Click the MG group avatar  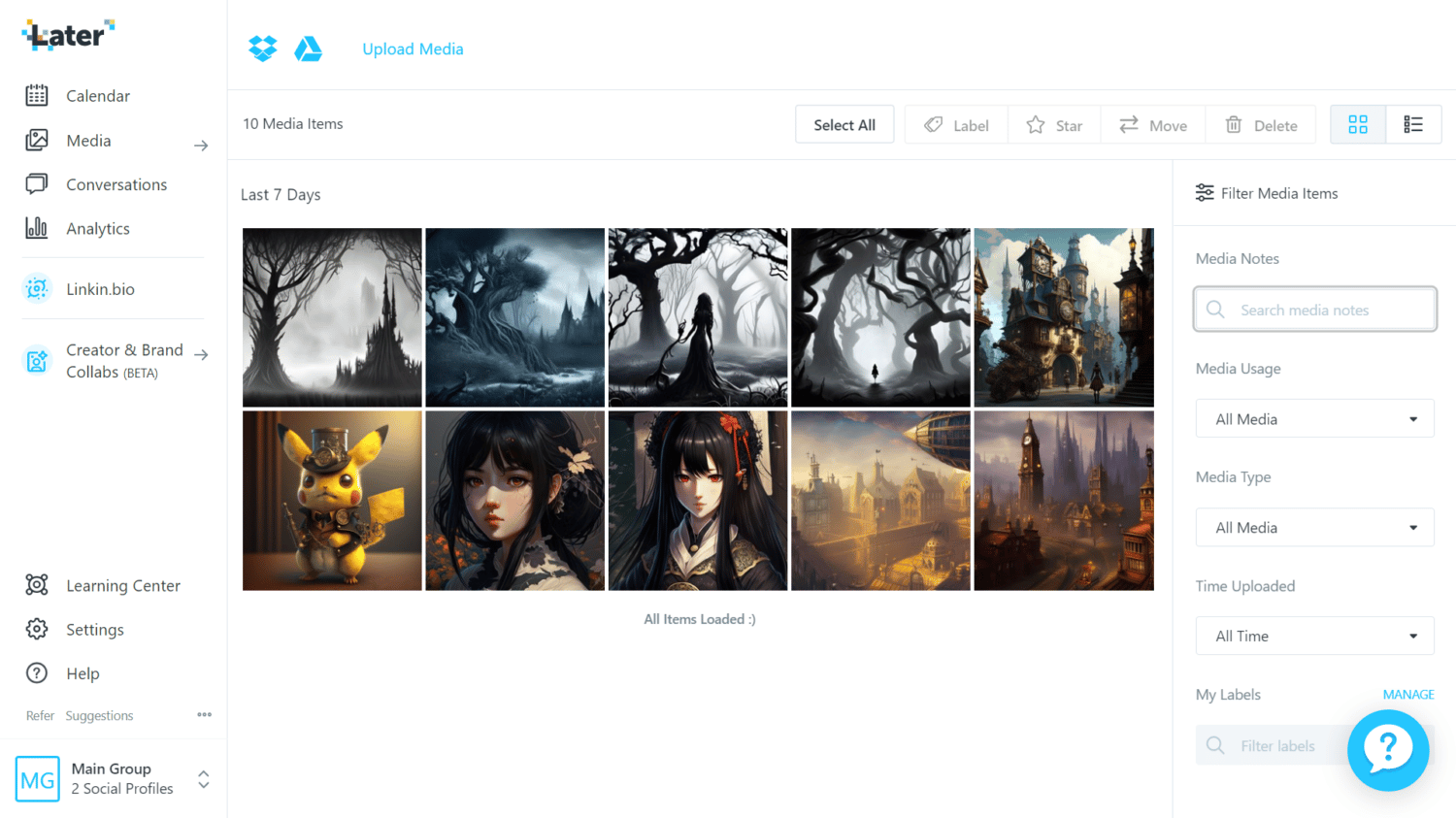click(38, 779)
